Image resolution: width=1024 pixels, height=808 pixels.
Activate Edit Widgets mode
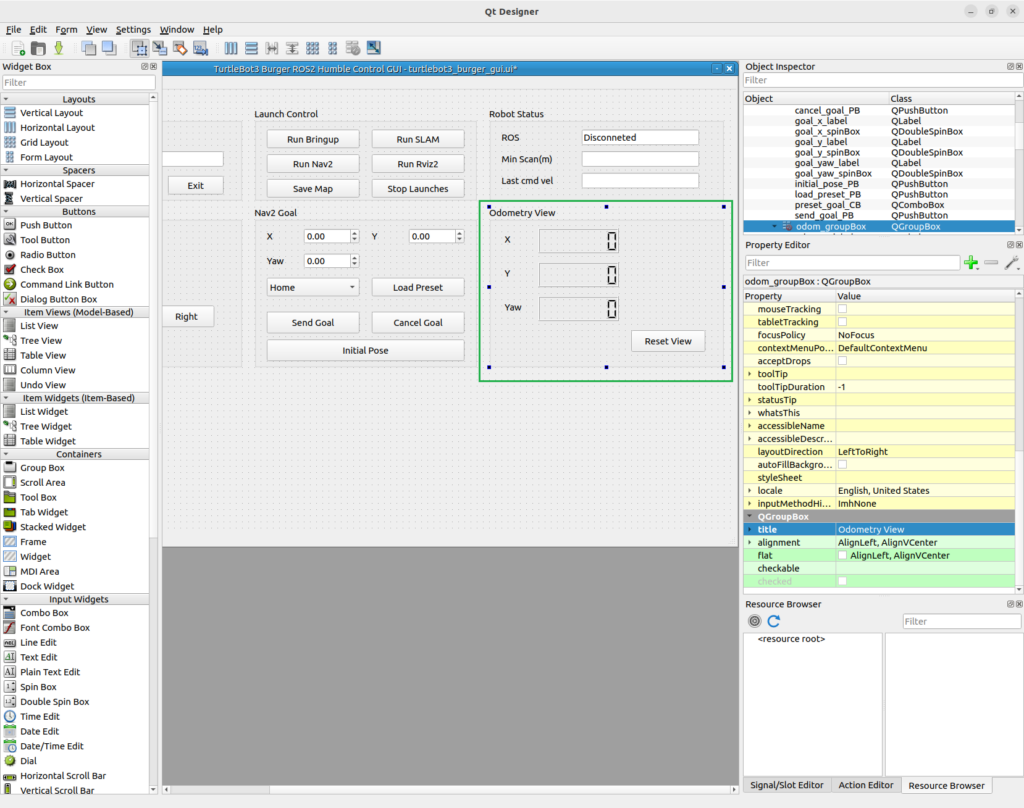[139, 48]
